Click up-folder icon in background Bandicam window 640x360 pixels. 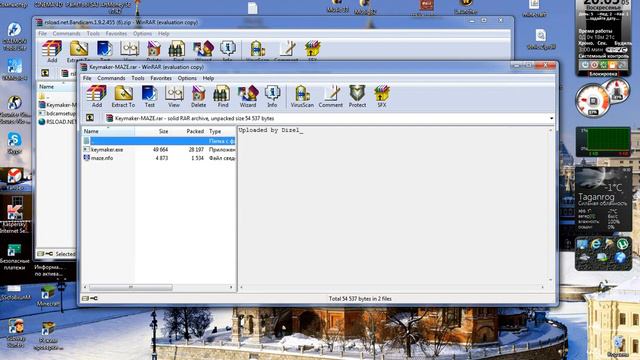45,73
